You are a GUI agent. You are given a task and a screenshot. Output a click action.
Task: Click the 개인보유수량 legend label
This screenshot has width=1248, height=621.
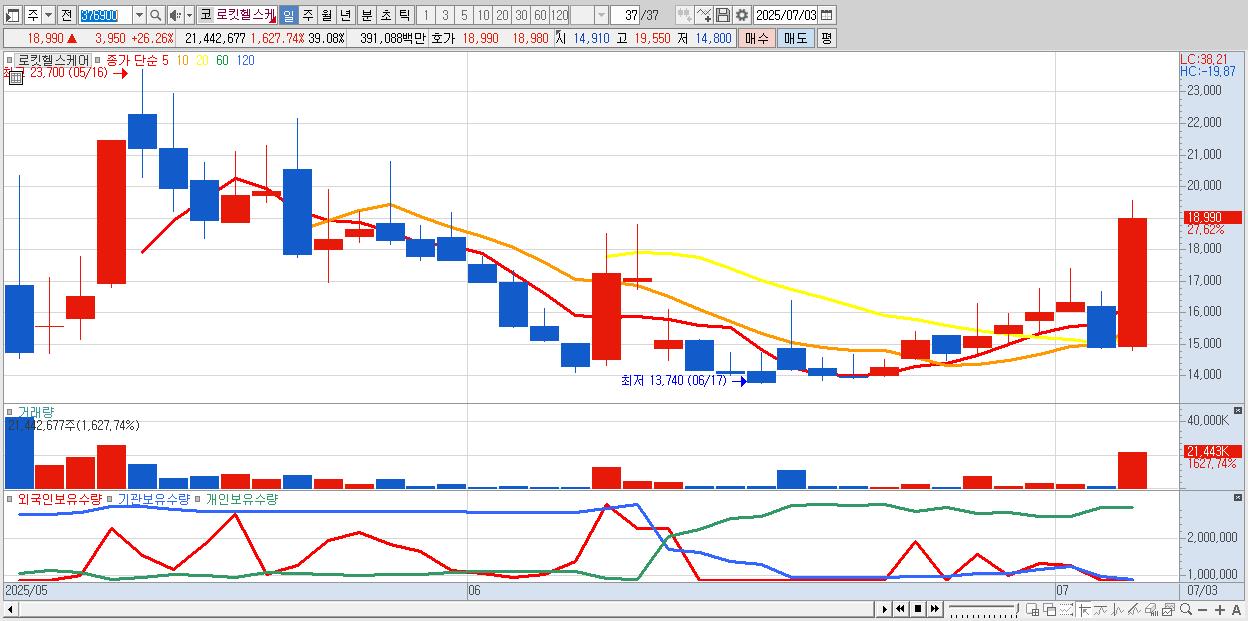click(241, 498)
